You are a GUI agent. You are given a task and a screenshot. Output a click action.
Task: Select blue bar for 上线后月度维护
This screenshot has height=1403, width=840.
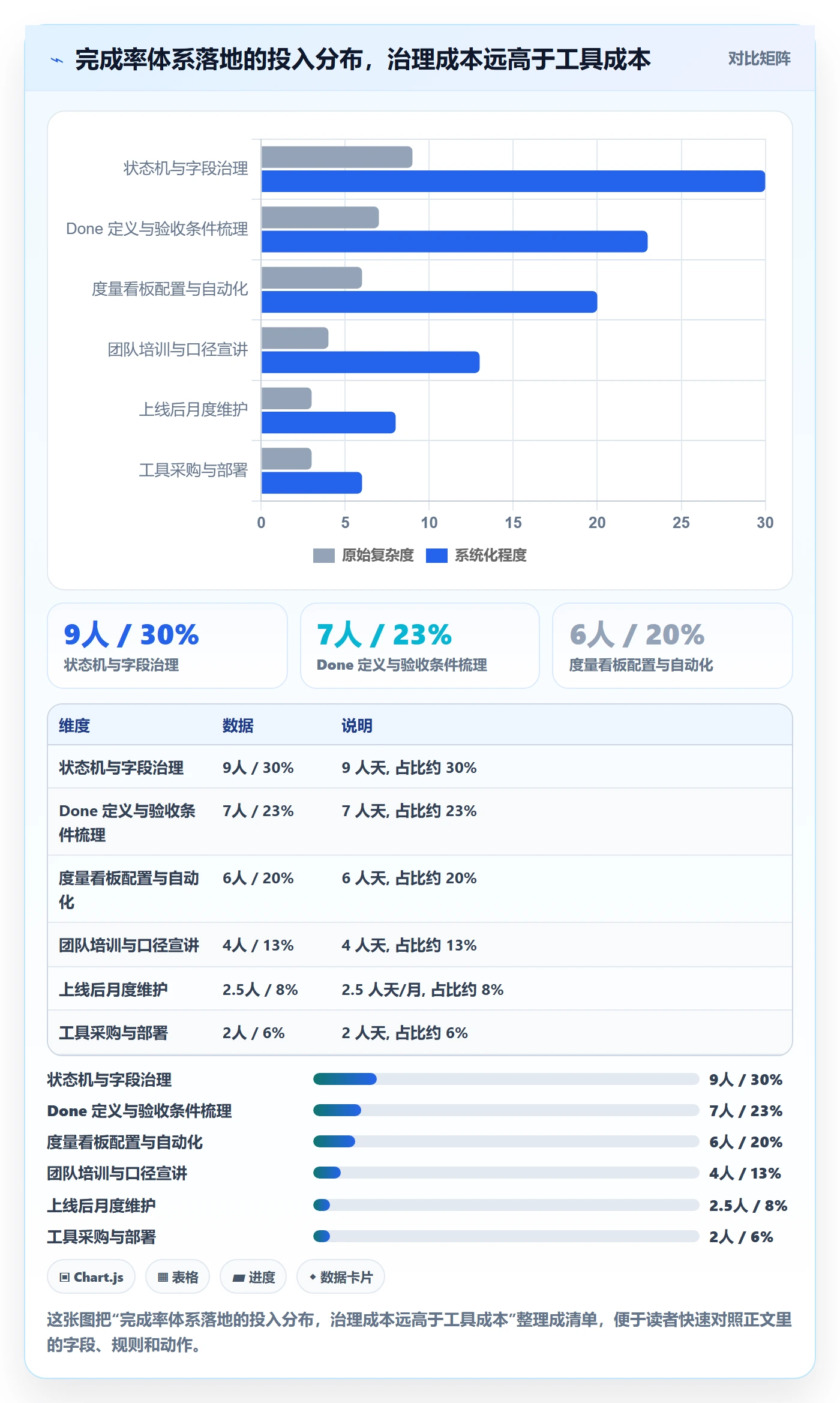[x=328, y=422]
